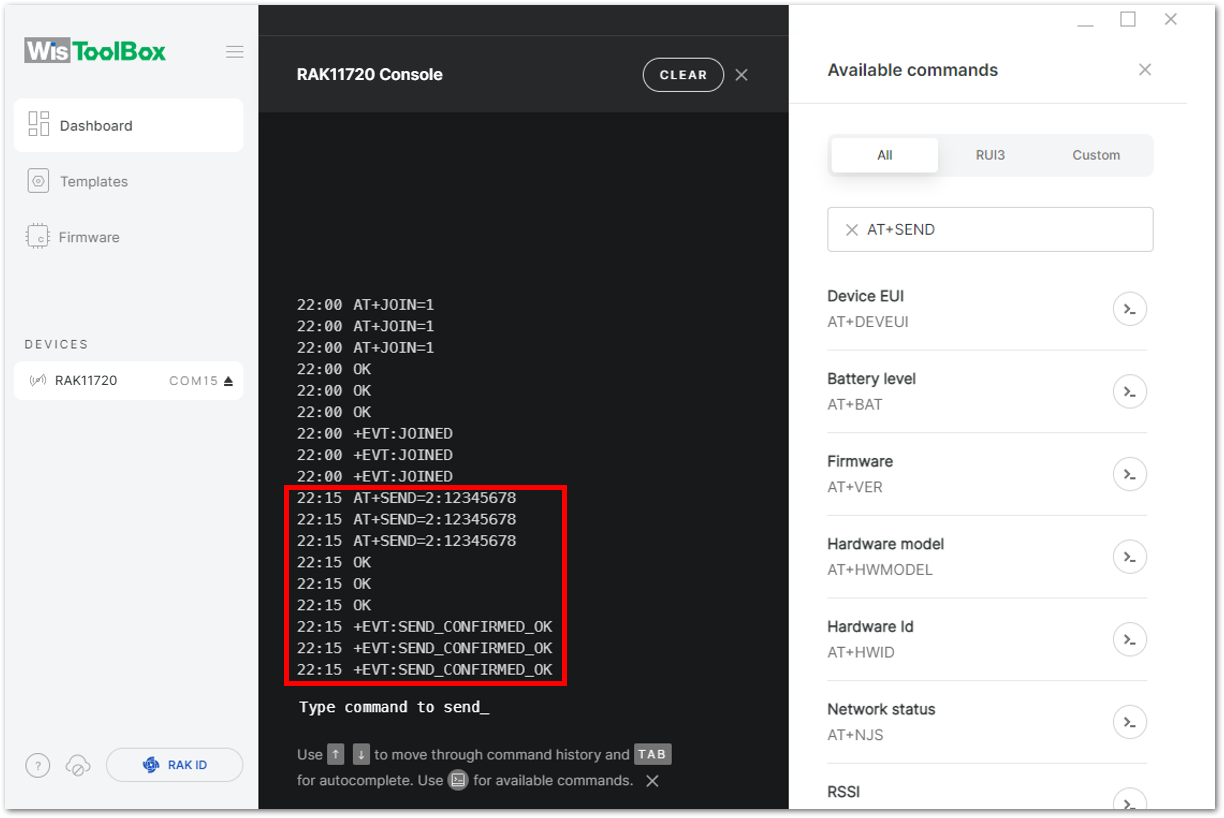Image resolution: width=1224 pixels, height=818 pixels.
Task: Open the Dashboard section
Action: tap(128, 125)
